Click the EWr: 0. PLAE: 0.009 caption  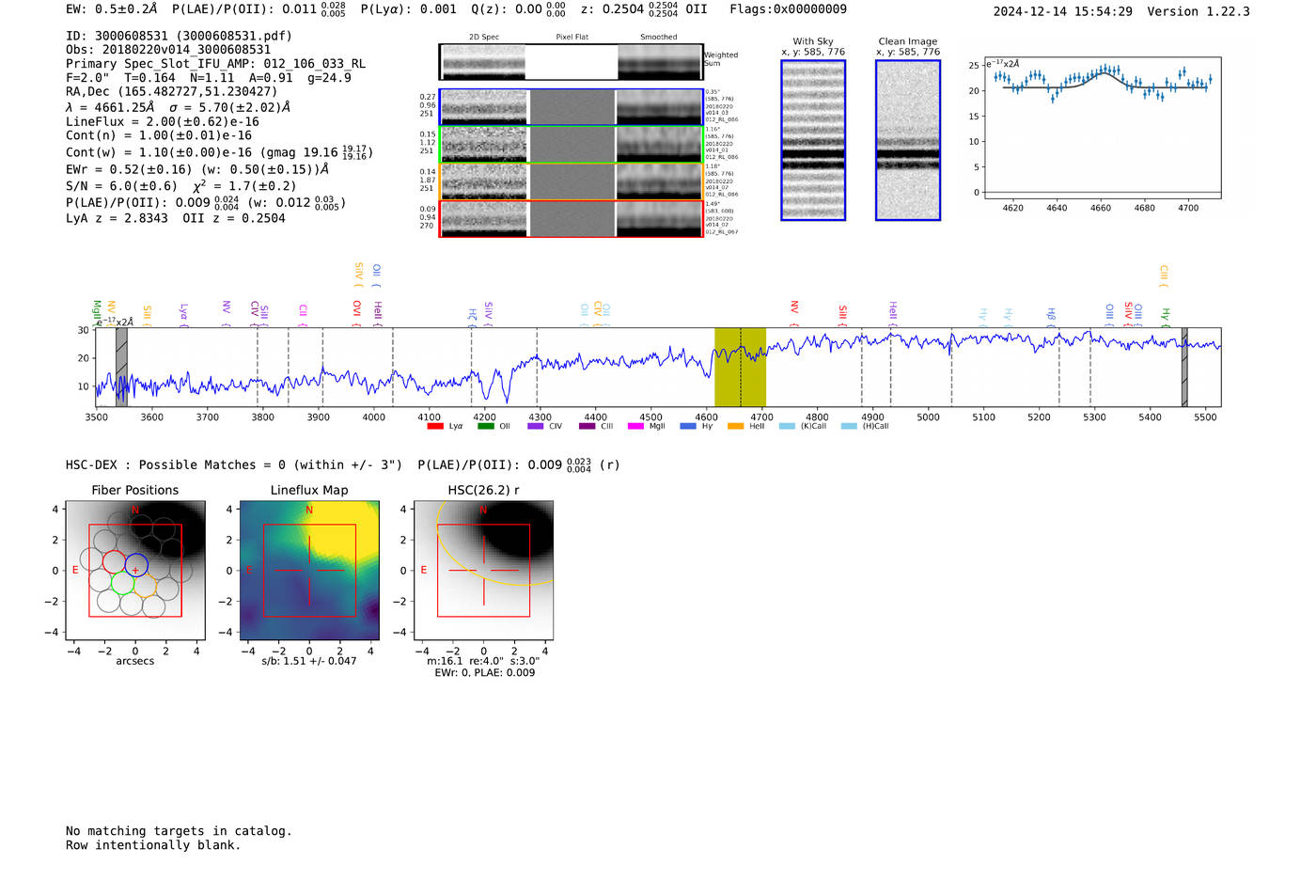[x=484, y=673]
